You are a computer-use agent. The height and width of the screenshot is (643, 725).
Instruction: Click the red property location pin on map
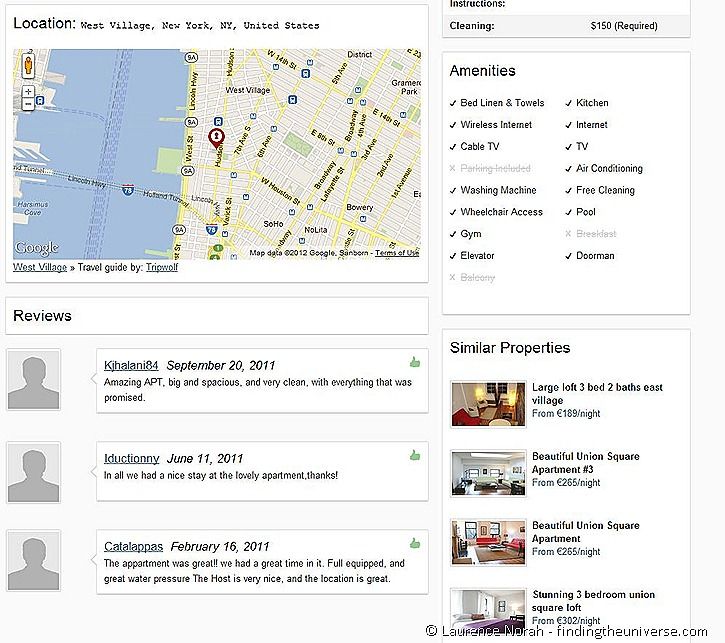(x=216, y=138)
